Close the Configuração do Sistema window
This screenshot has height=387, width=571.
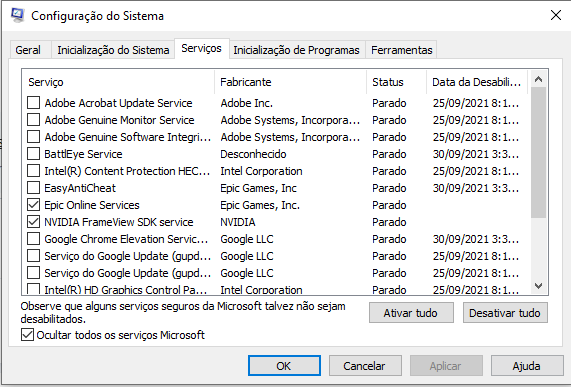(x=556, y=15)
